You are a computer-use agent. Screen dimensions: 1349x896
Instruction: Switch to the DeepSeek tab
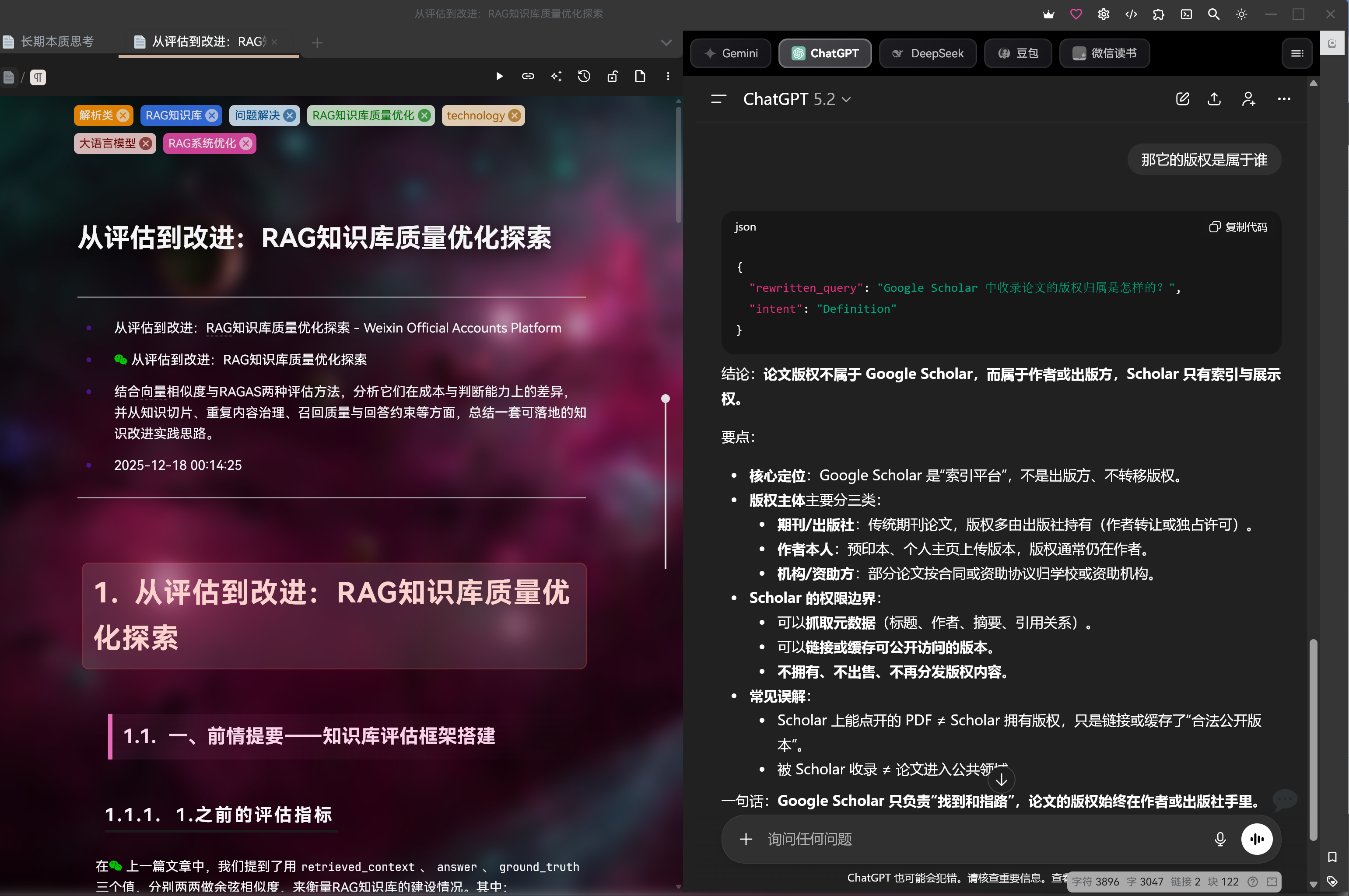tap(927, 53)
